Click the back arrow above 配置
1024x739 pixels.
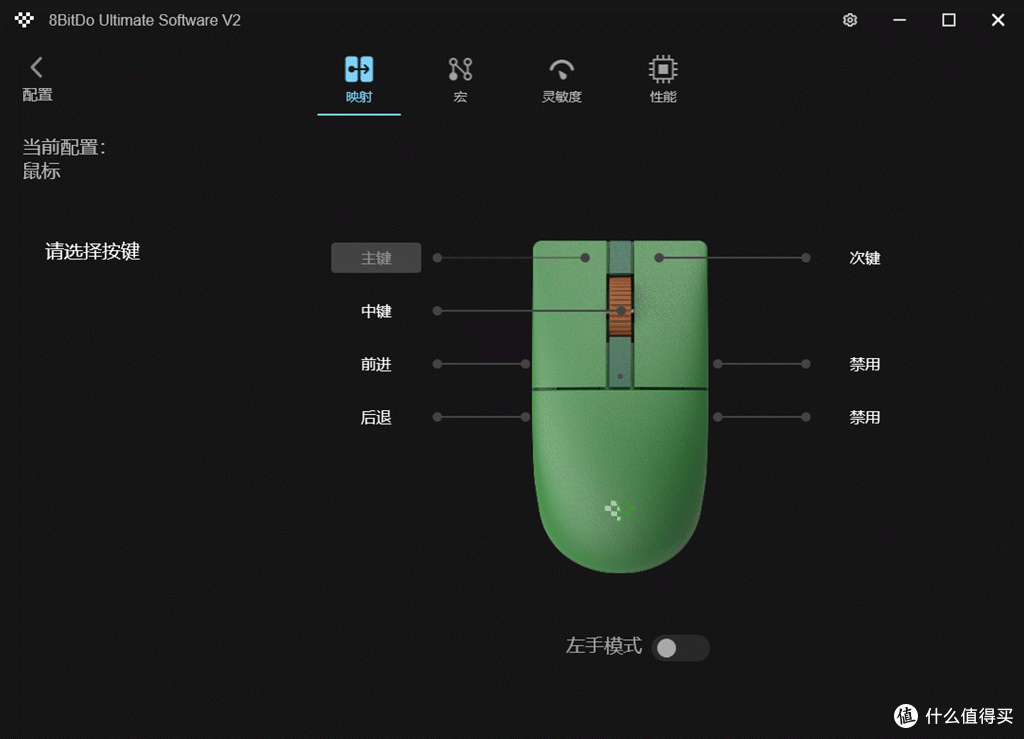pos(37,67)
